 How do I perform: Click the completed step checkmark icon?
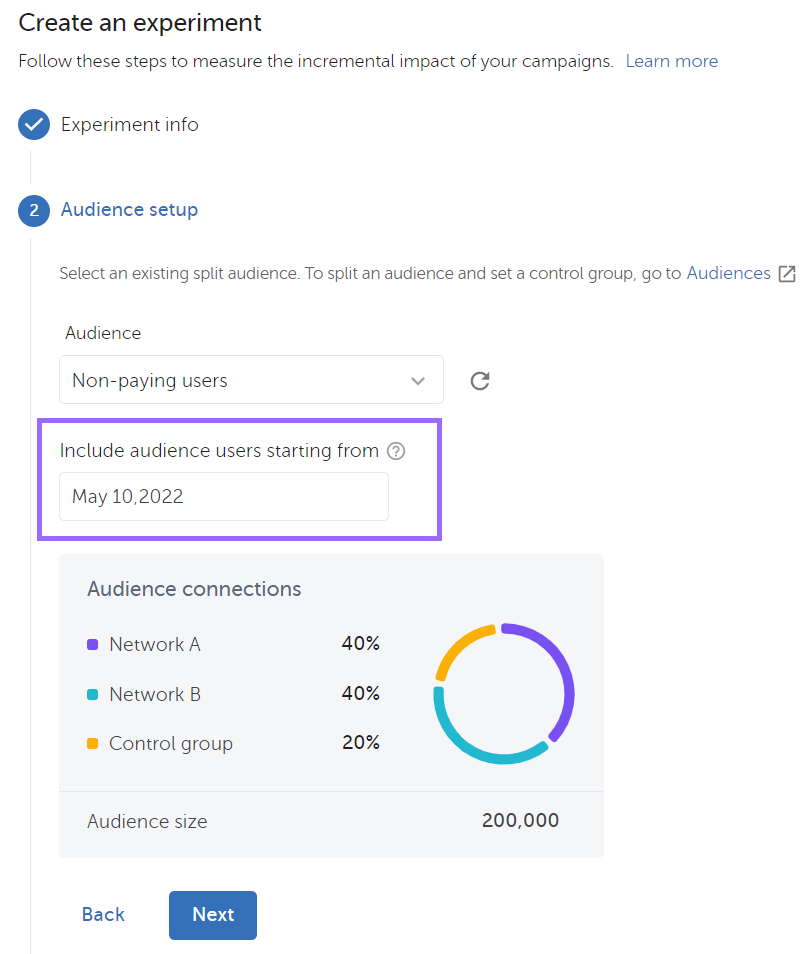(x=34, y=125)
